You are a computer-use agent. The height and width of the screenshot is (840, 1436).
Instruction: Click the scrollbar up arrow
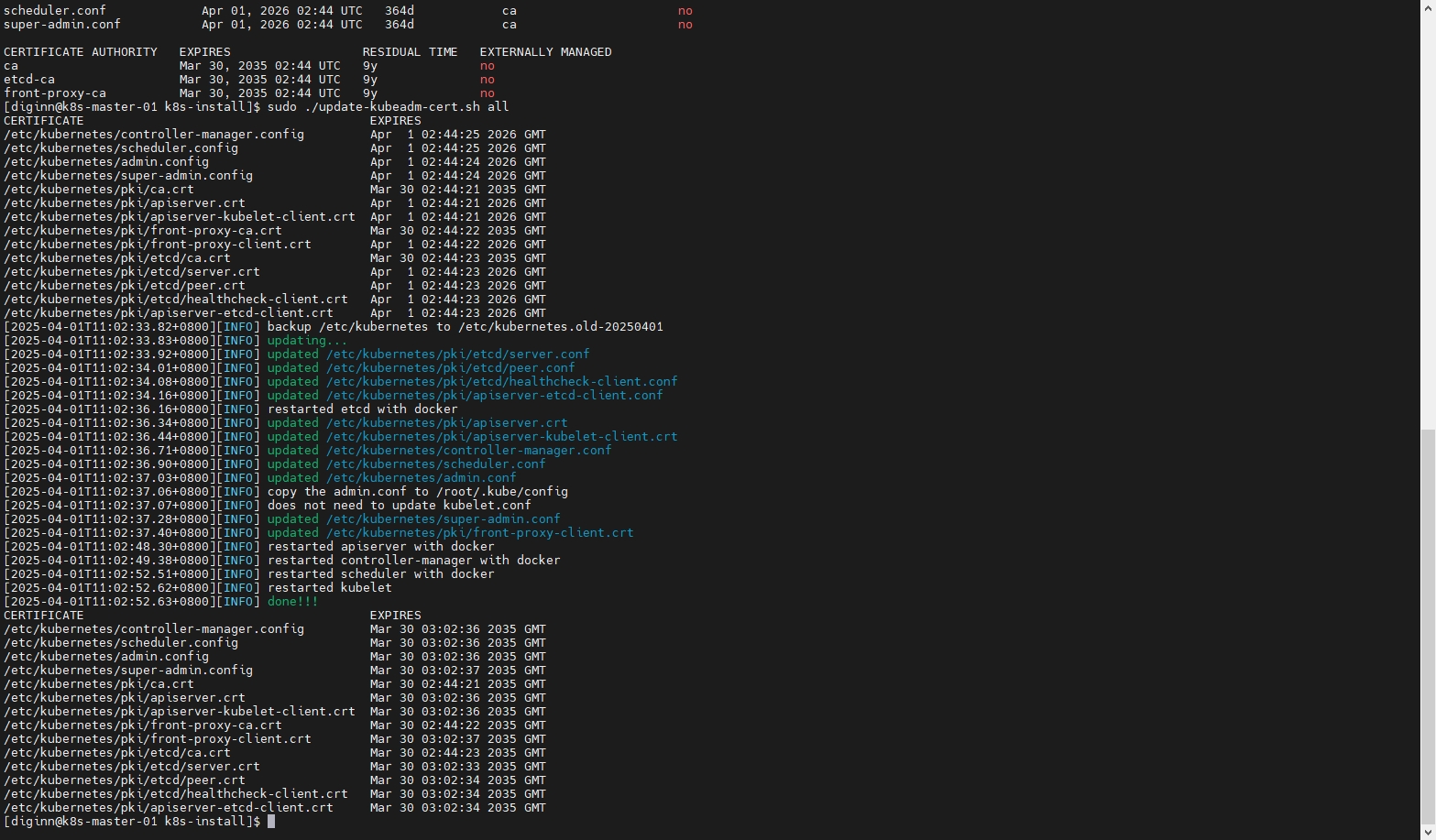point(1428,7)
